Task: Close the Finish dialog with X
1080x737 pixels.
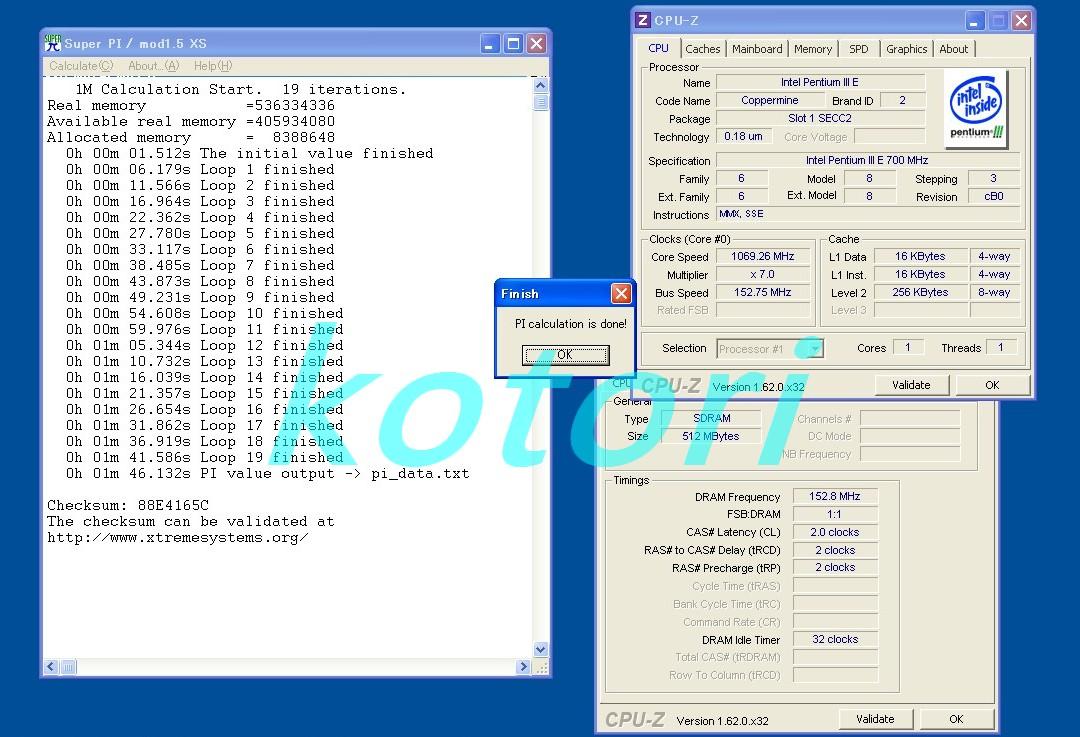Action: (621, 294)
